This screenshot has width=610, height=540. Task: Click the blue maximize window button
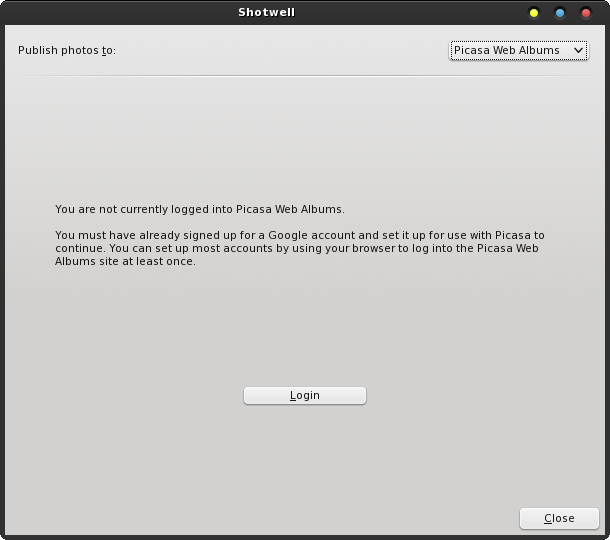tap(560, 13)
